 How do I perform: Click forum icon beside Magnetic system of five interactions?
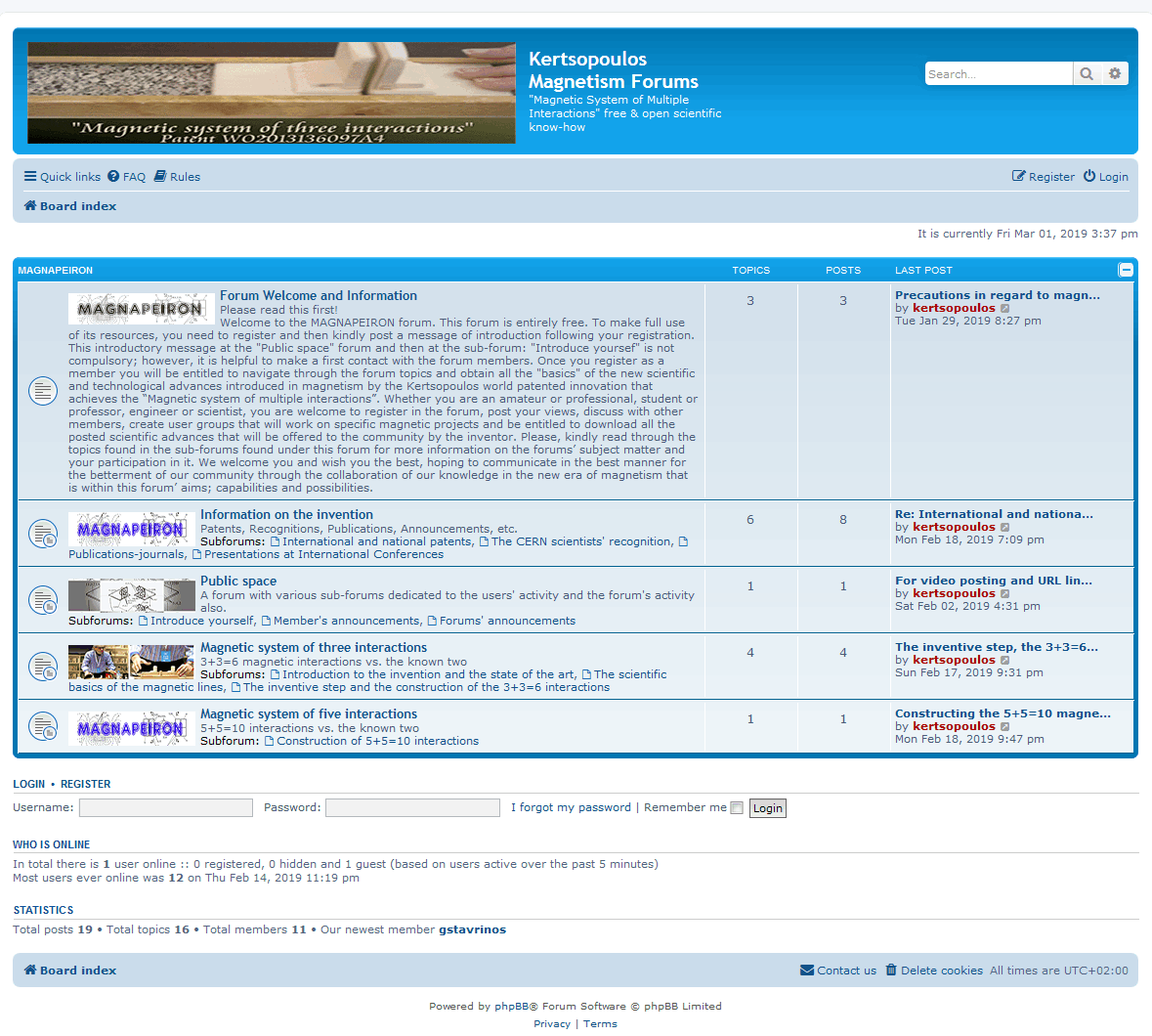(43, 728)
